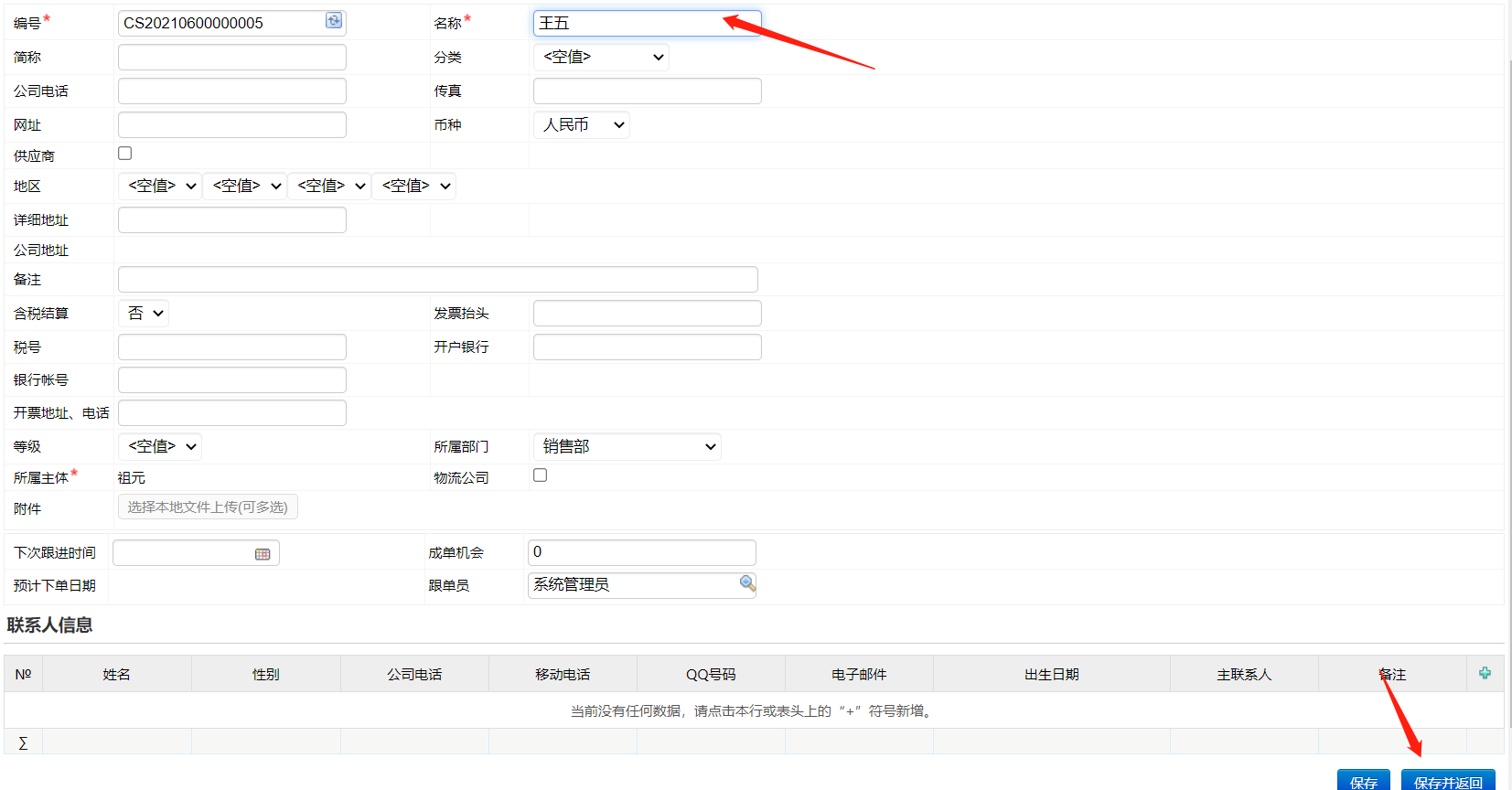Open the 等级 dropdown
This screenshot has width=1512, height=790.
[160, 446]
